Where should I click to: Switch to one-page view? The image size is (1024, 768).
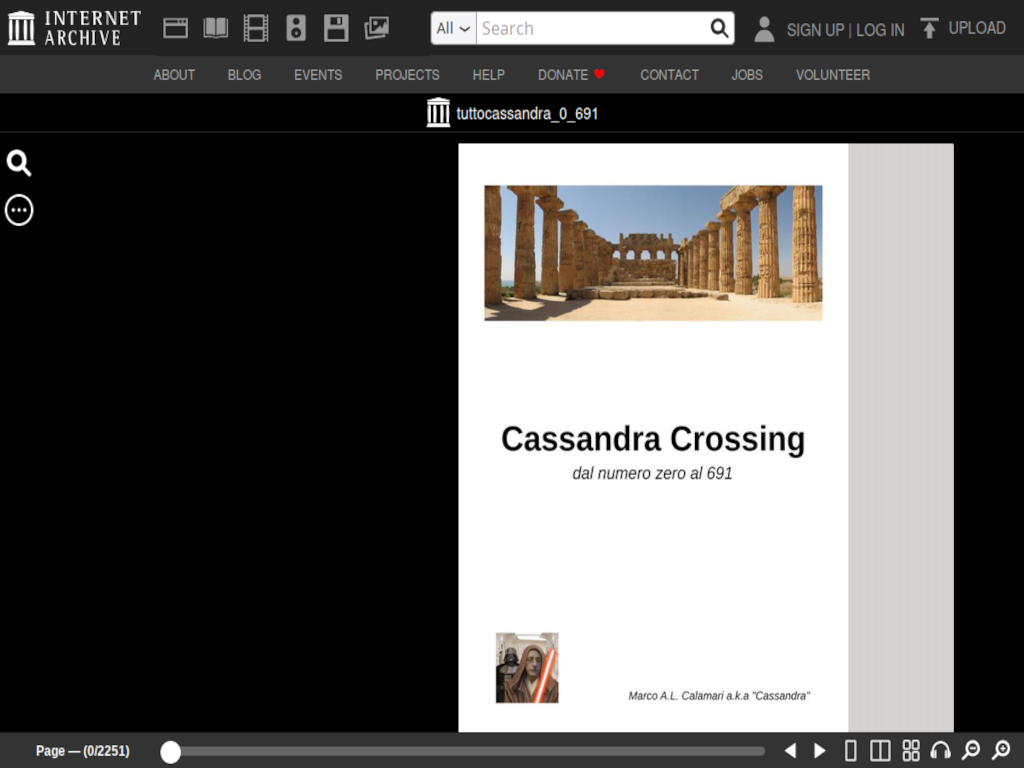850,750
